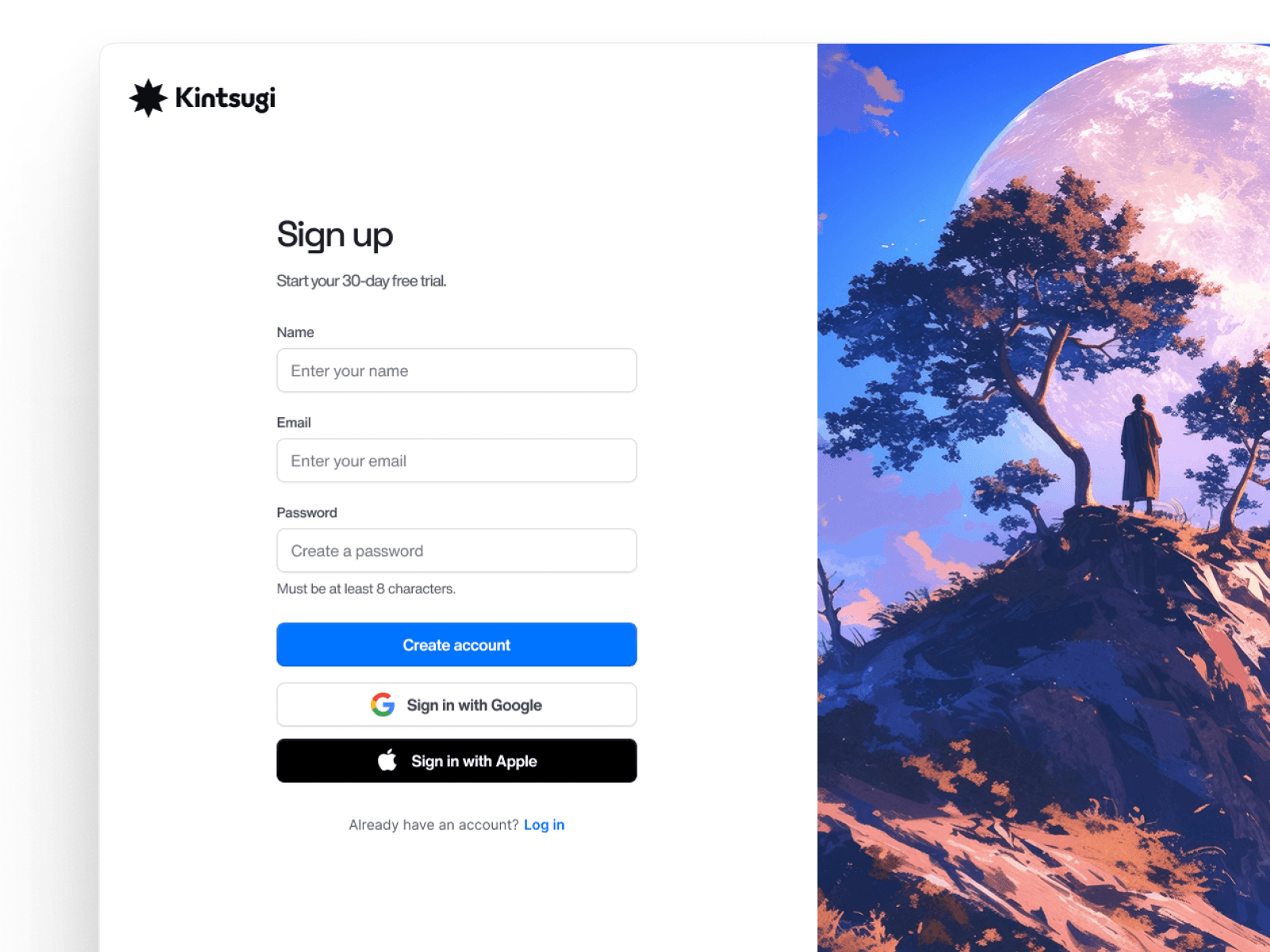This screenshot has height=952, width=1270.
Task: Click the white Apple symbol on the black button
Action: click(x=387, y=760)
